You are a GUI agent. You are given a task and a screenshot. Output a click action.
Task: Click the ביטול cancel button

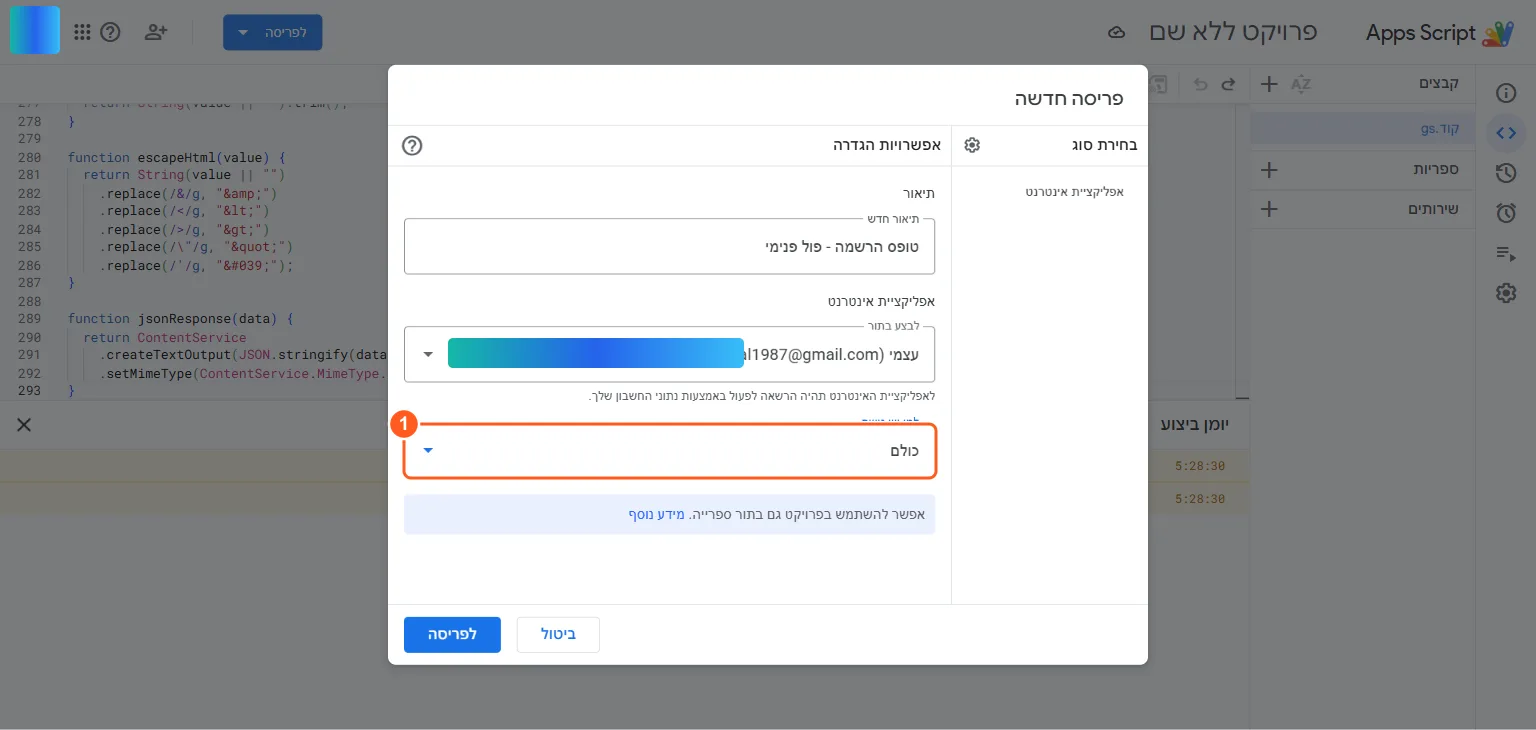558,634
